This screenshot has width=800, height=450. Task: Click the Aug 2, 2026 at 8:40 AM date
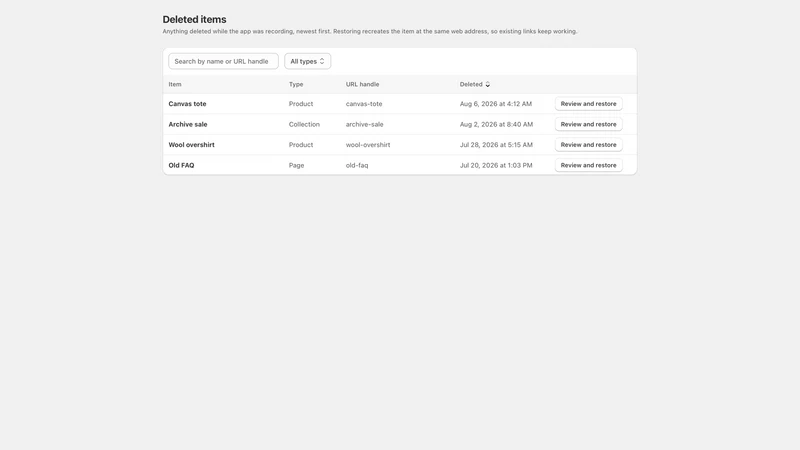pyautogui.click(x=496, y=124)
